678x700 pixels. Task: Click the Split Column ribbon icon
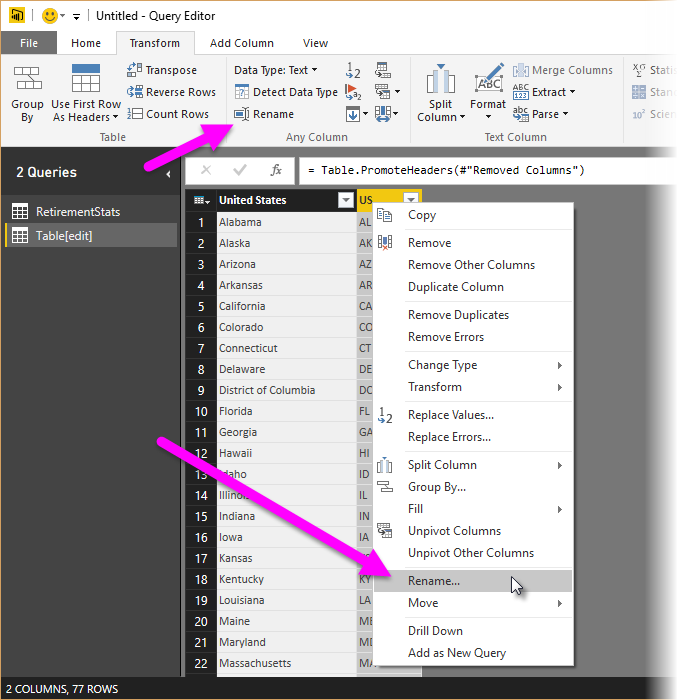[440, 82]
